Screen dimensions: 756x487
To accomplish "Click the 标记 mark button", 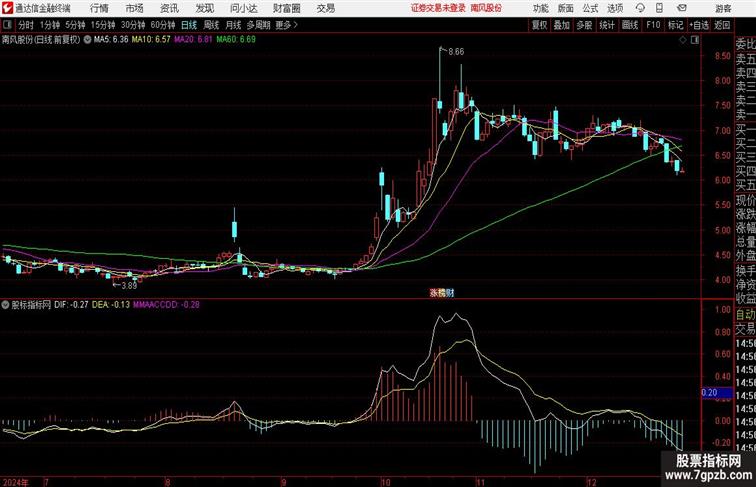I will pos(675,25).
